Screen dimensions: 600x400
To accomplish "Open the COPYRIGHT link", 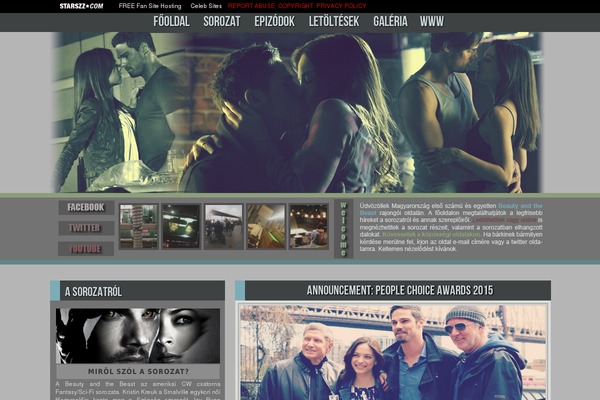I will (295, 6).
